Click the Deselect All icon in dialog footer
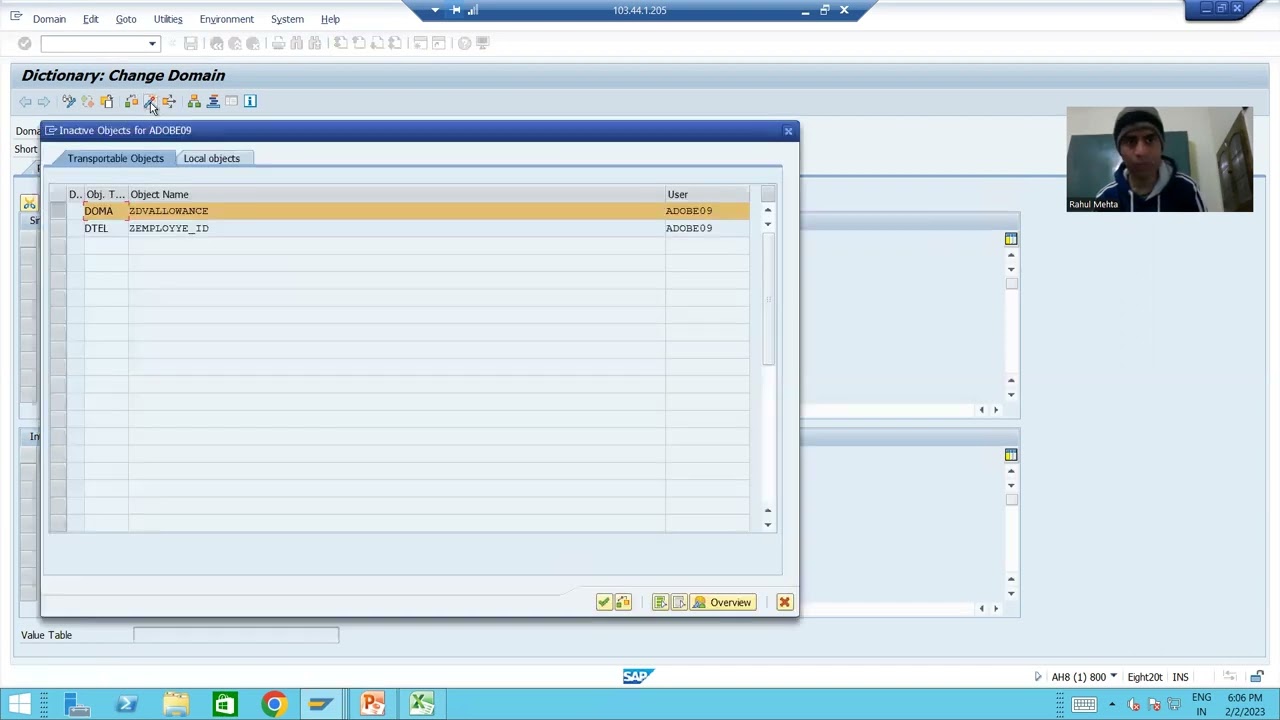The image size is (1280, 720). [x=679, y=602]
